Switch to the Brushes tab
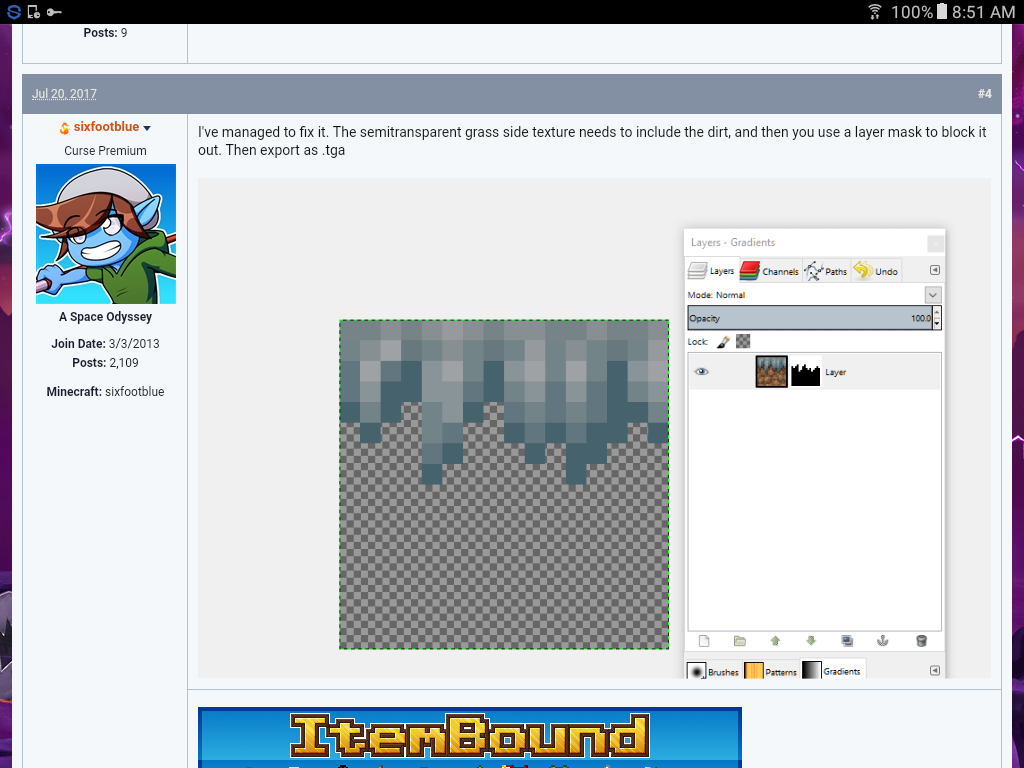The height and width of the screenshot is (768, 1024). click(713, 671)
